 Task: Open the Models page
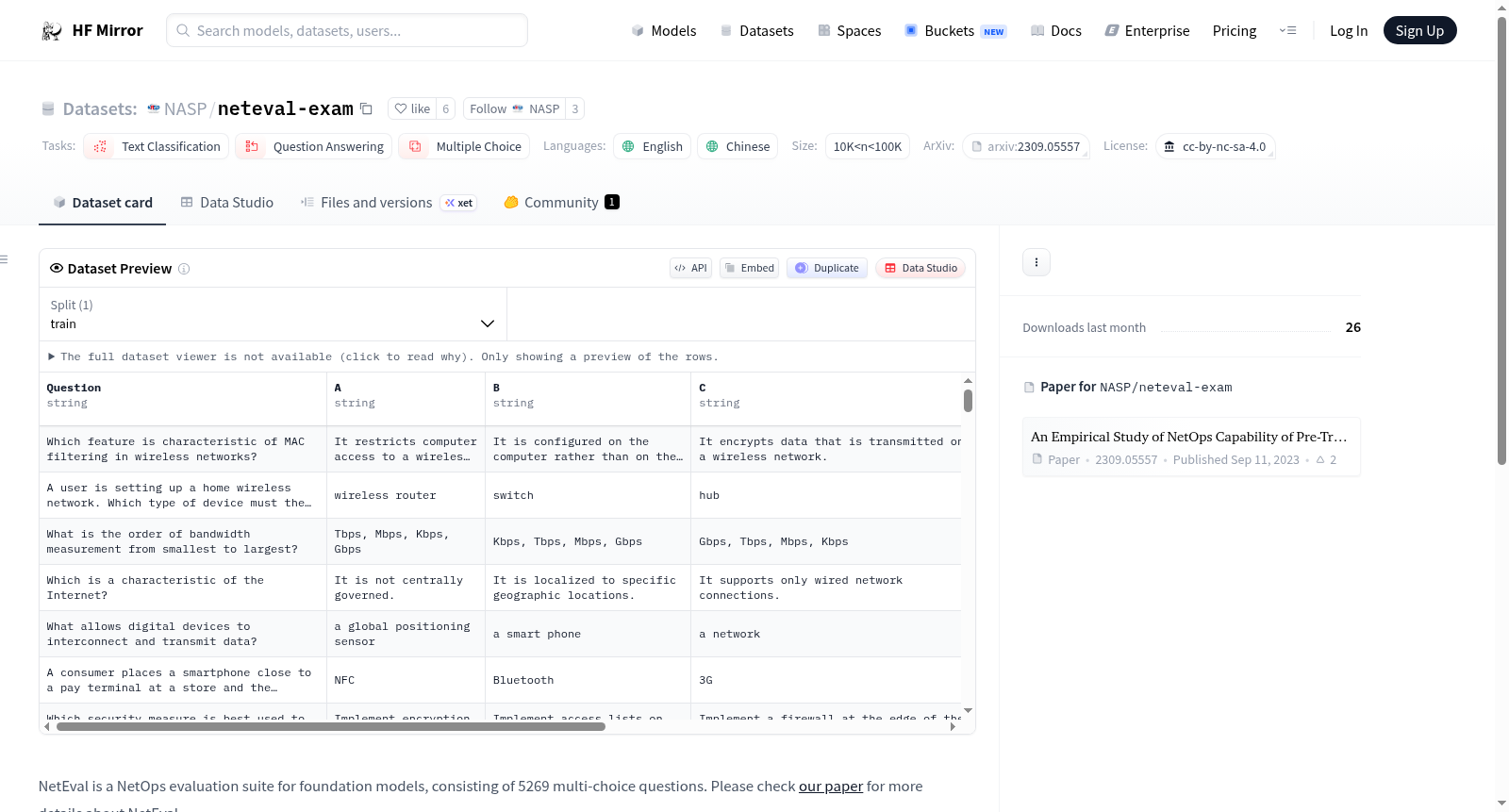tap(664, 31)
